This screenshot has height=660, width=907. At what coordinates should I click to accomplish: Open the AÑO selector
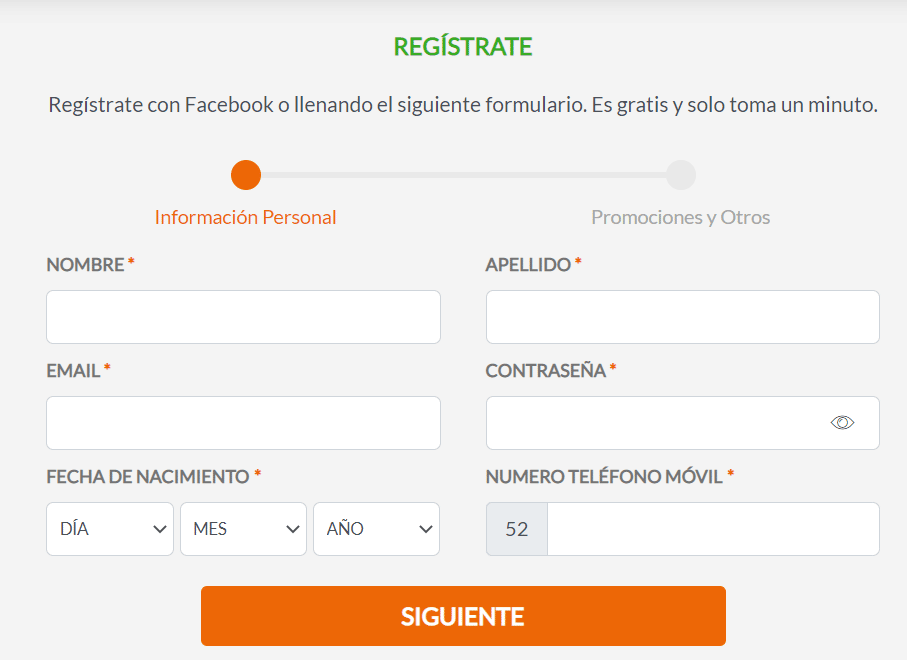coord(376,528)
